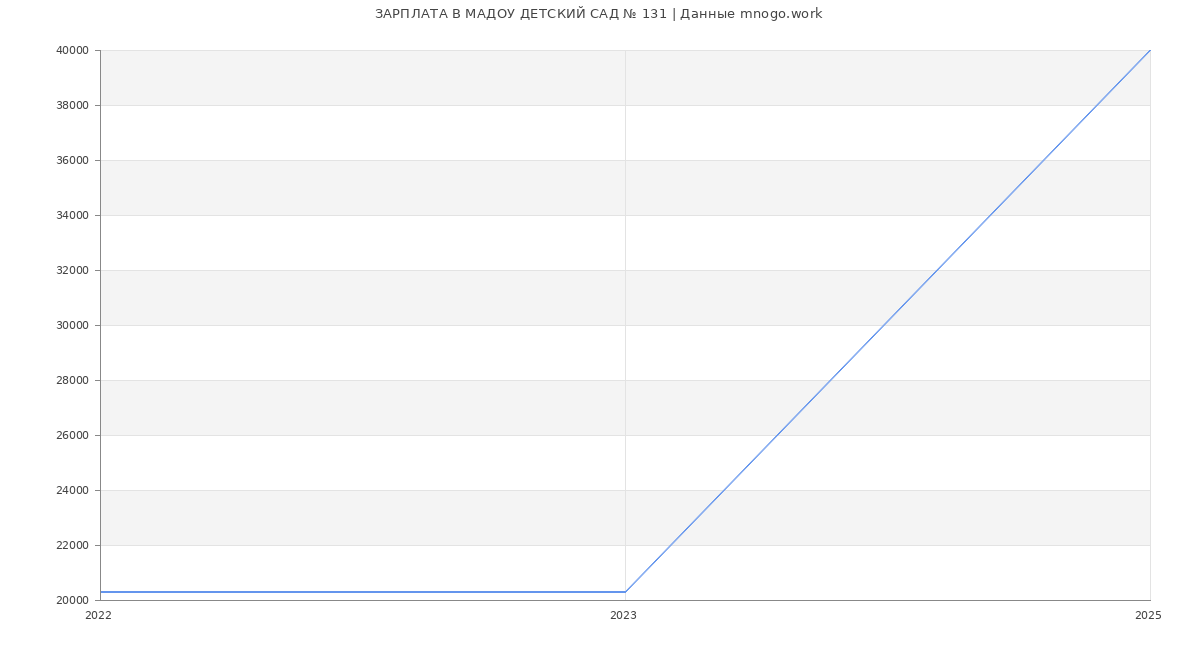This screenshot has width=1200, height=650.
Task: Click the 2025 x-axis label
Action: point(1148,616)
